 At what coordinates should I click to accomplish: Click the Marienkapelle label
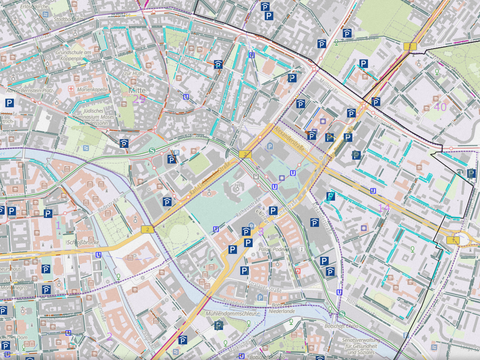[93, 89]
